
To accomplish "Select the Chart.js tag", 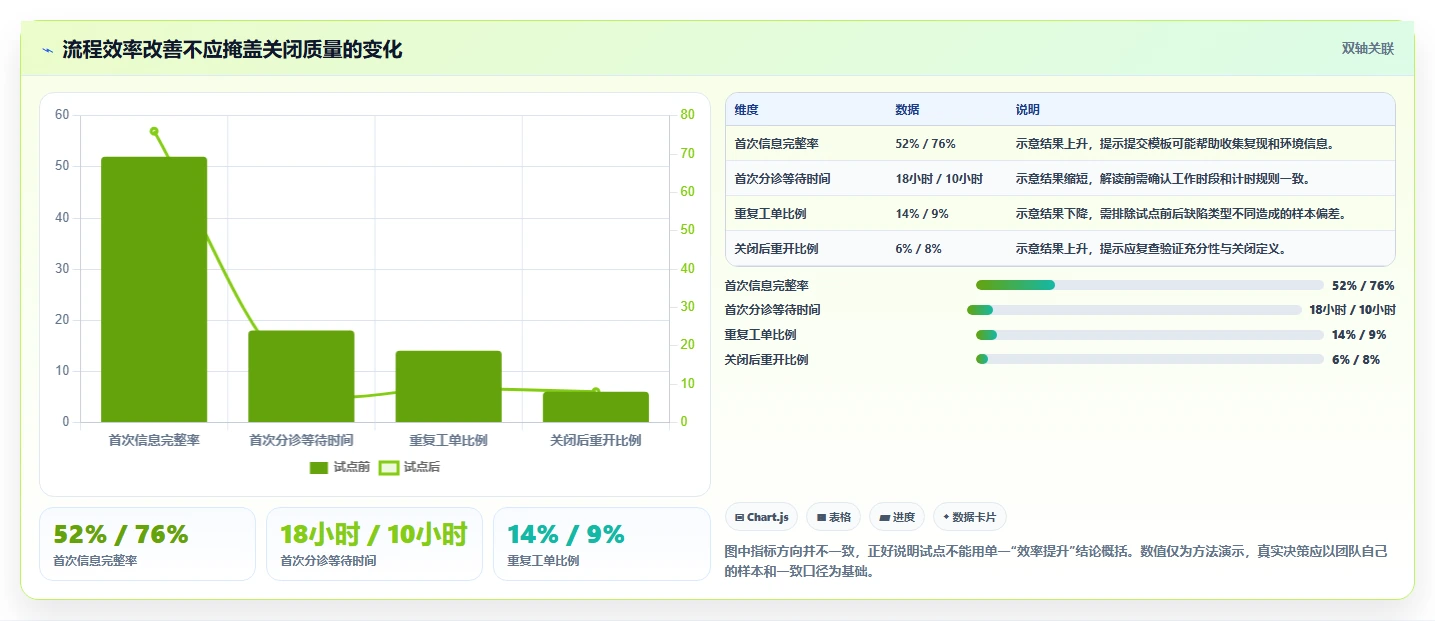I will pyautogui.click(x=761, y=517).
